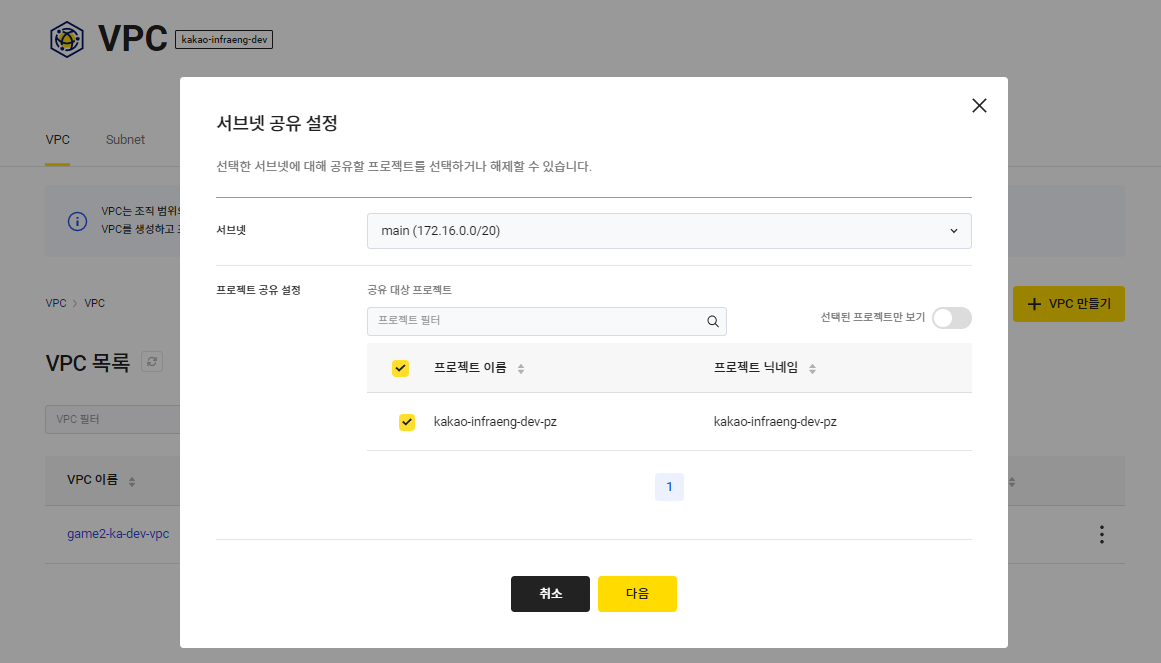The height and width of the screenshot is (663, 1161).
Task: Enable the 선택된 프로젝트만 보기 toggle
Action: click(x=951, y=317)
